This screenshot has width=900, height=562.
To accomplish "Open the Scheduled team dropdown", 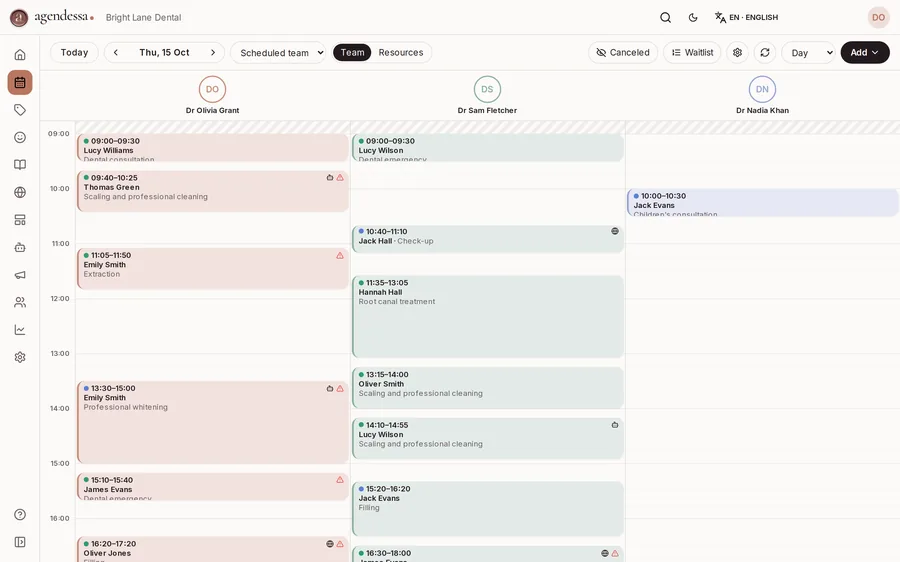I will click(278, 52).
